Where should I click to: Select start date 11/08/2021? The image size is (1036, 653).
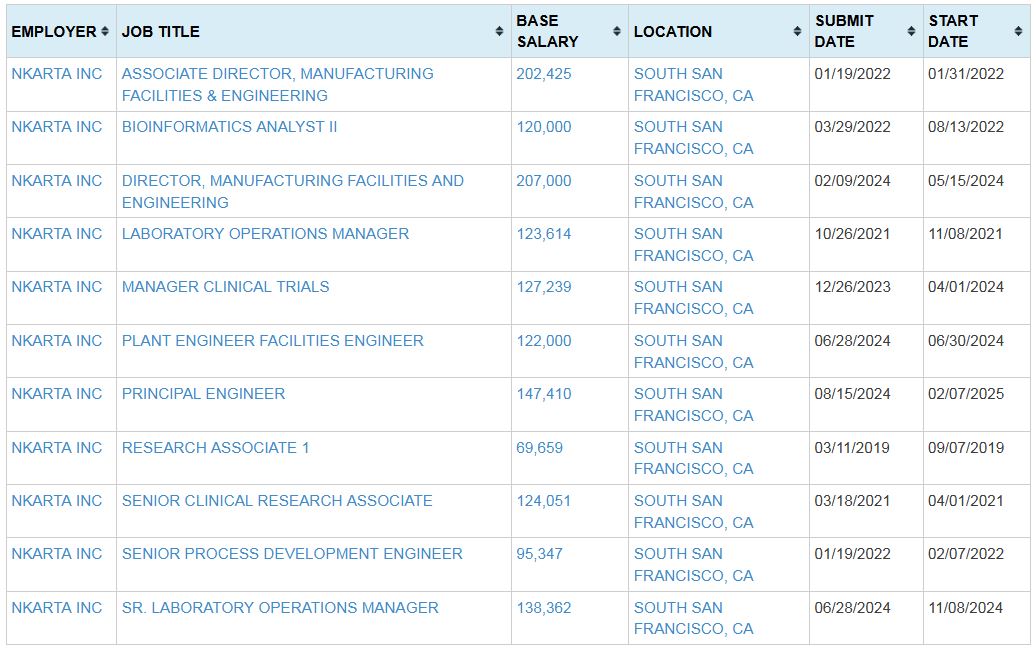click(965, 234)
